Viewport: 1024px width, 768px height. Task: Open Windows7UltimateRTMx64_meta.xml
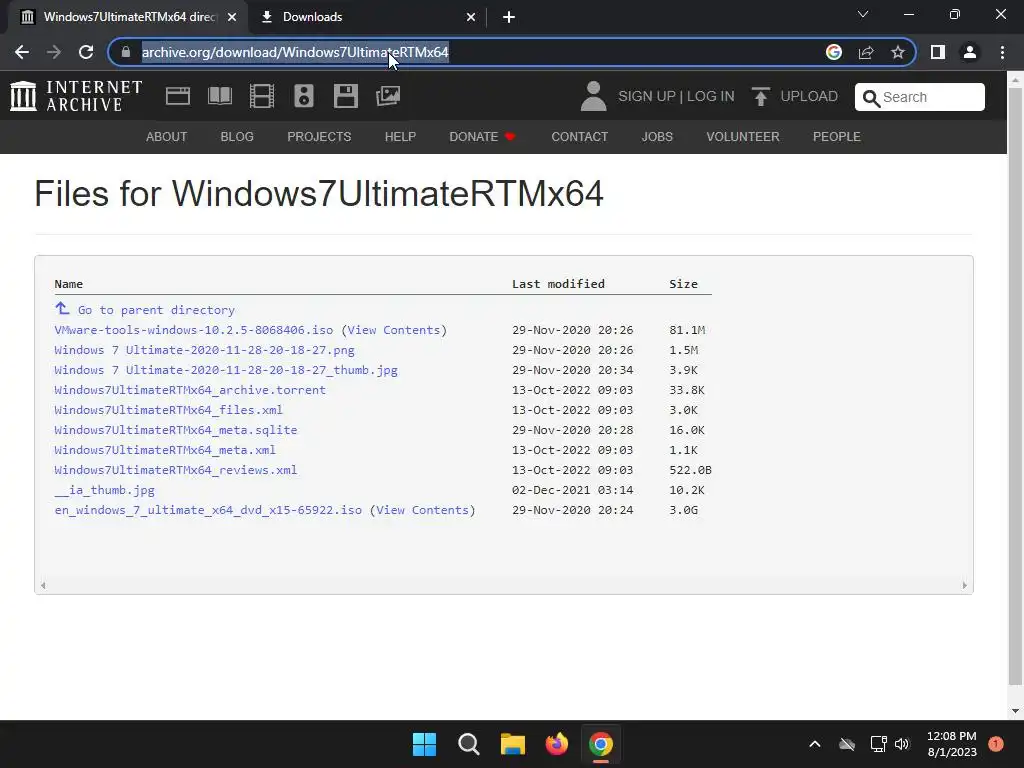[165, 449]
